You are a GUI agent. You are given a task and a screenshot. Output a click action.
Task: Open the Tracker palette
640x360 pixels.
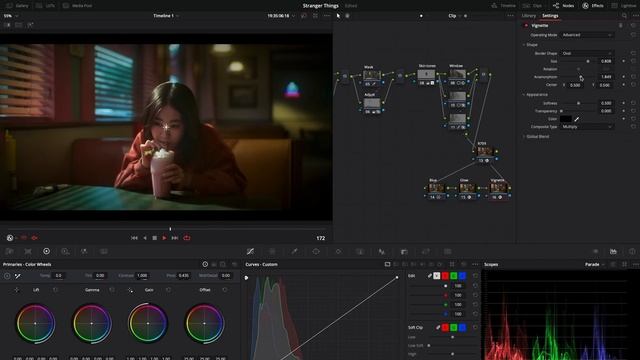pos(338,251)
